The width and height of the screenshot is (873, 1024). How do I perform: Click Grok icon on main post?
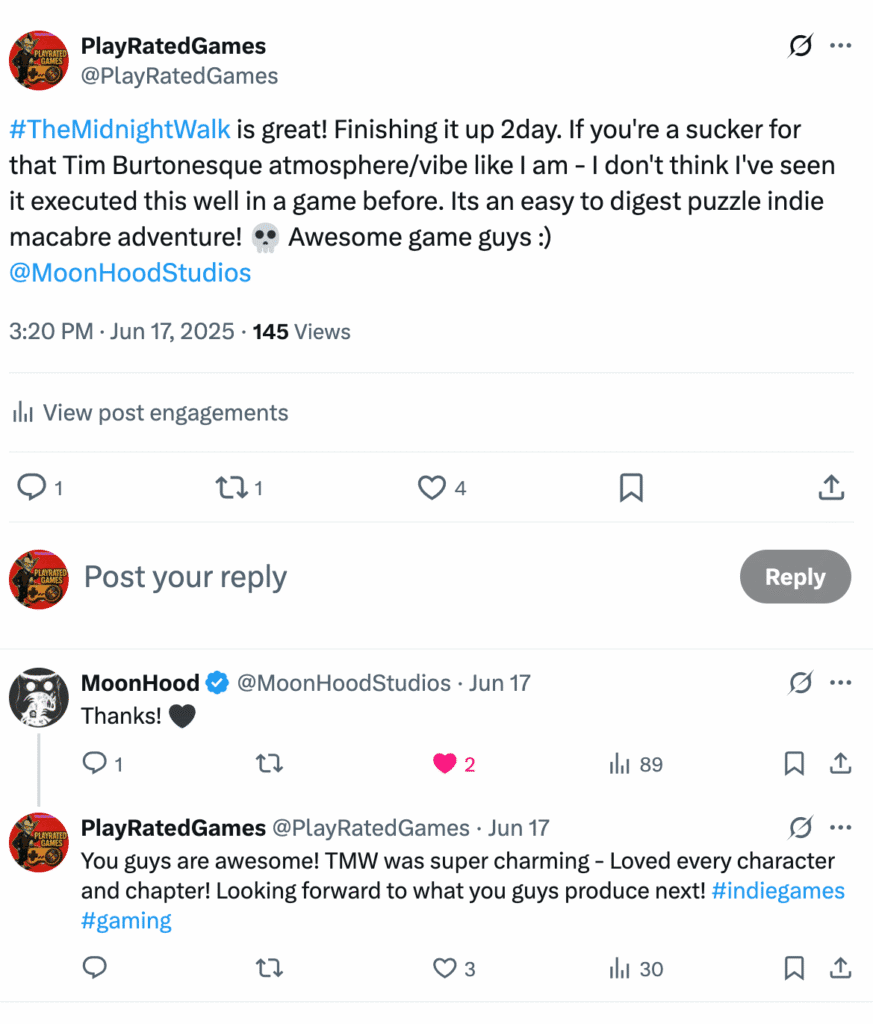click(x=799, y=46)
